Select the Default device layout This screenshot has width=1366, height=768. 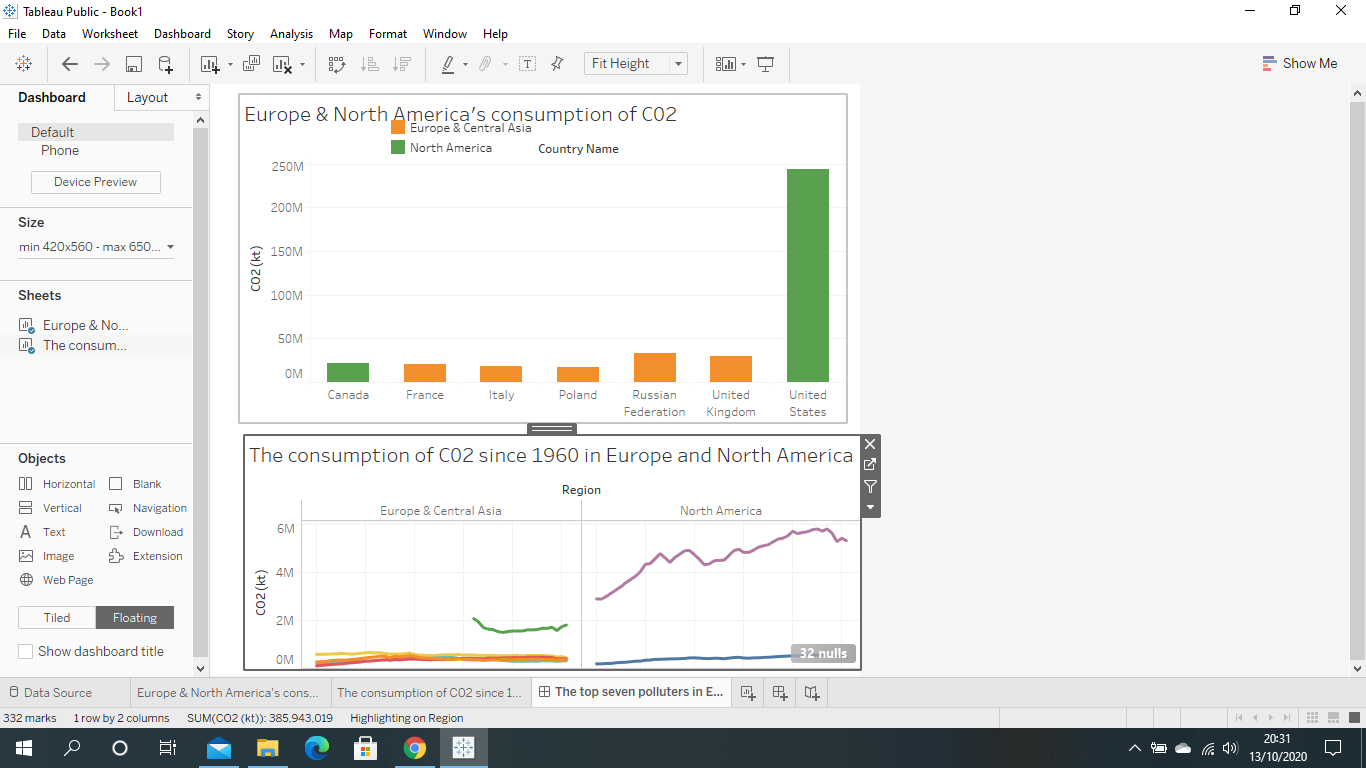[96, 132]
